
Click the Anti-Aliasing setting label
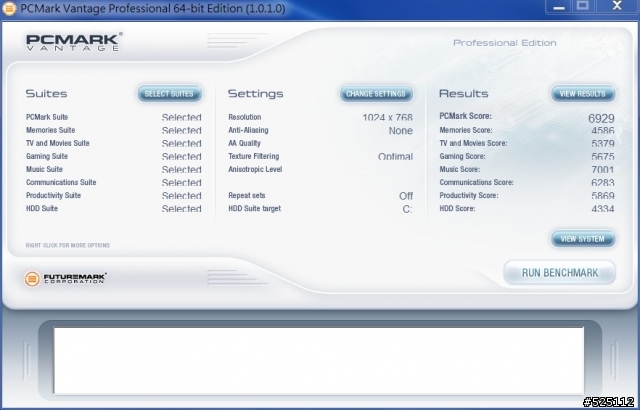pyautogui.click(x=248, y=130)
